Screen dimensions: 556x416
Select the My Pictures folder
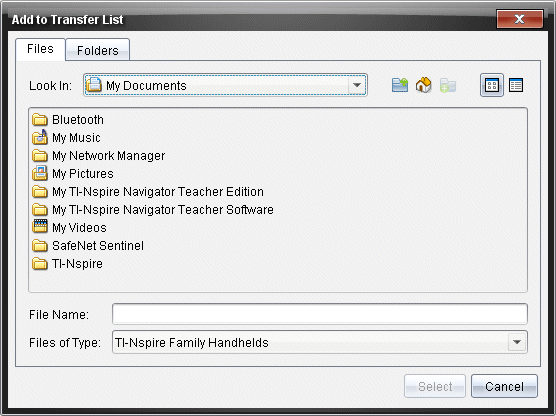click(x=73, y=173)
